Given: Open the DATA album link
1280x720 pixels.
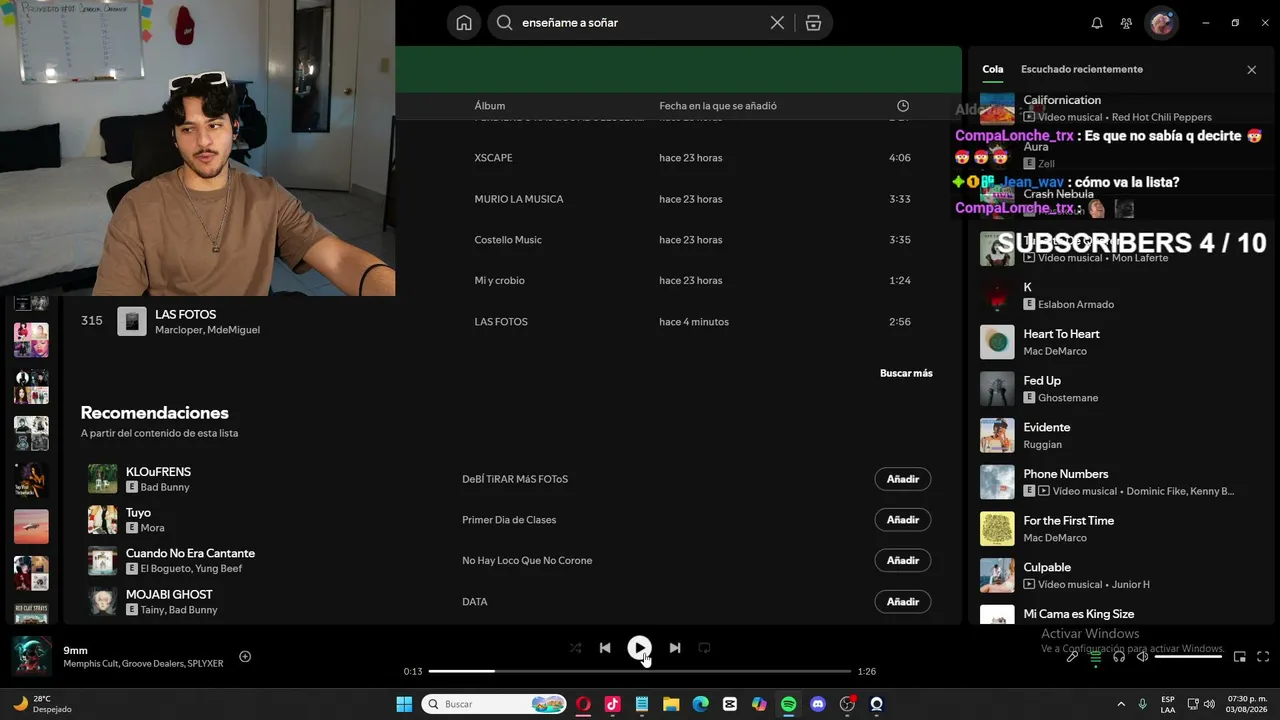Looking at the screenshot, I should pos(475,602).
